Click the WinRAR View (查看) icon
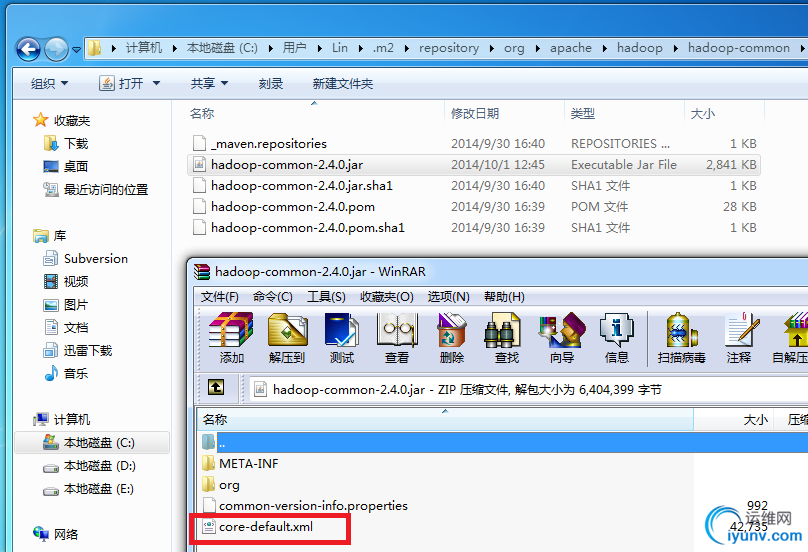Image resolution: width=808 pixels, height=552 pixels. [x=397, y=338]
